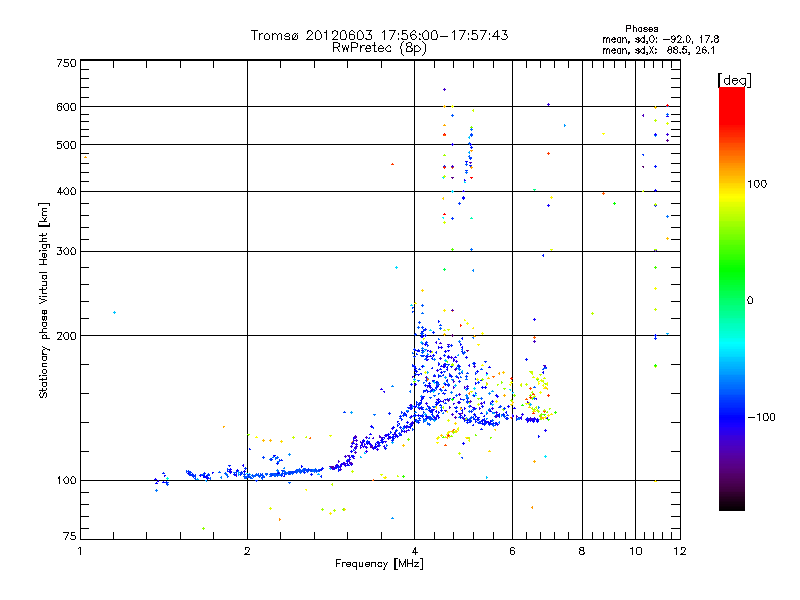Click the colorbar tick label '100'

[757, 184]
